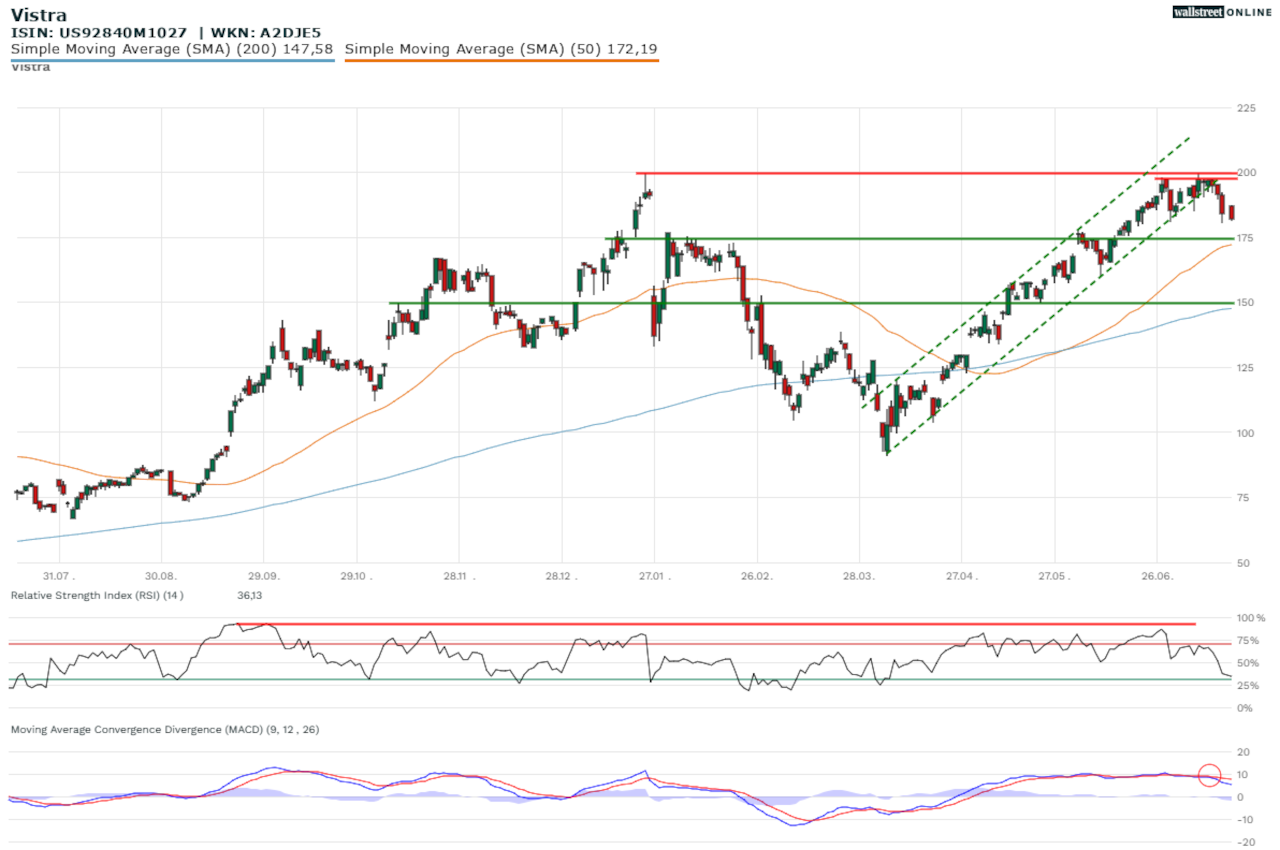Click the date label 27.04.
Screen dimensions: 1280x850
[961, 576]
